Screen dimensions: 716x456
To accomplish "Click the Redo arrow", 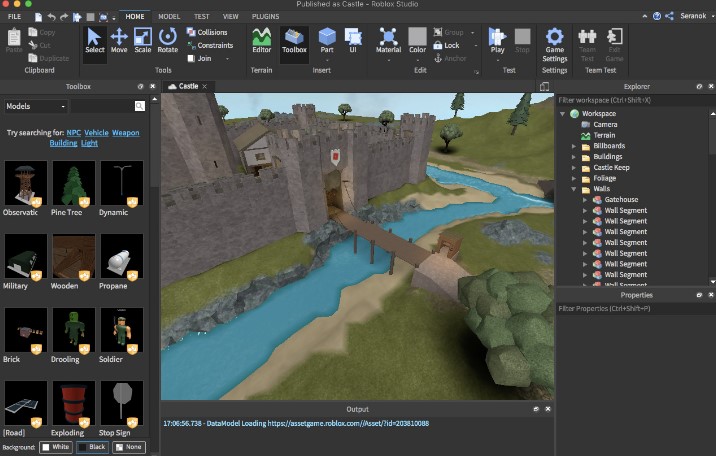I will click(64, 17).
